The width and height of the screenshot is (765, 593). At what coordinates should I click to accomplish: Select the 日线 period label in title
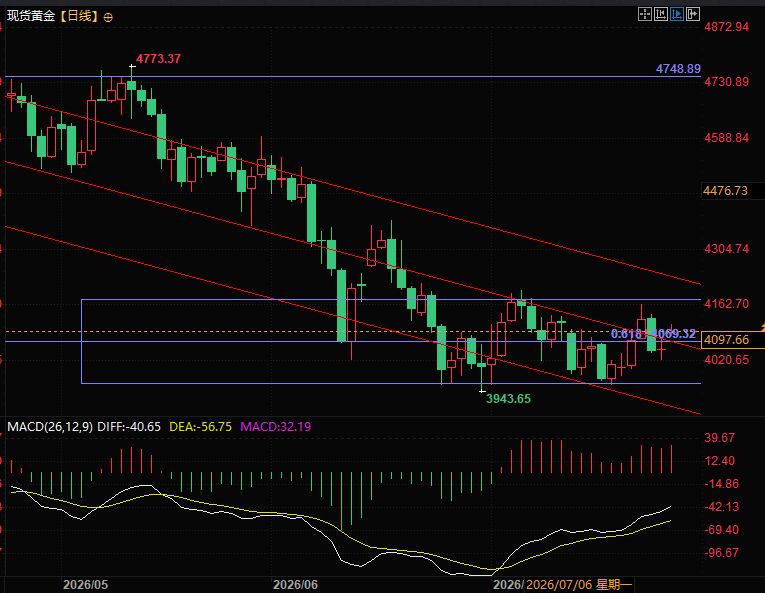[x=79, y=16]
